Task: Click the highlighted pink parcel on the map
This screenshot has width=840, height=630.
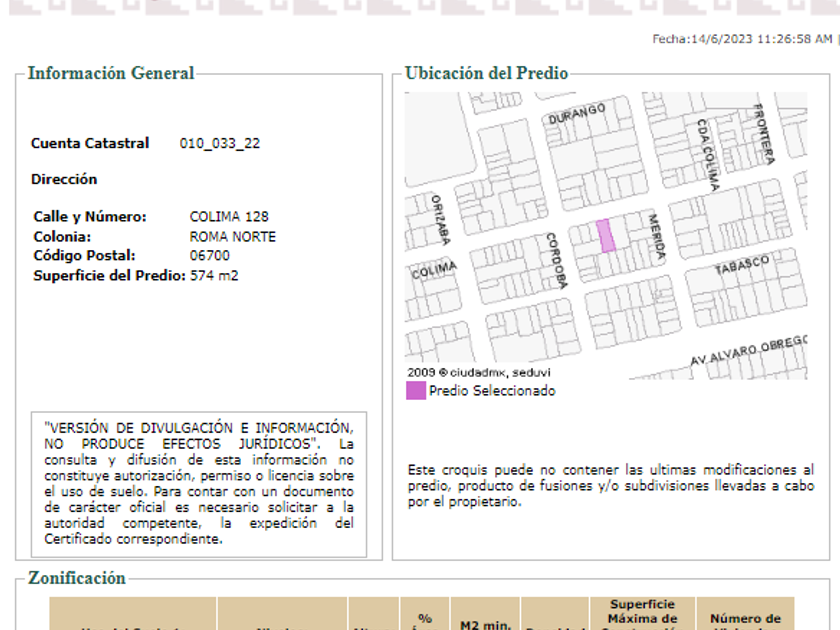Action: coord(605,236)
